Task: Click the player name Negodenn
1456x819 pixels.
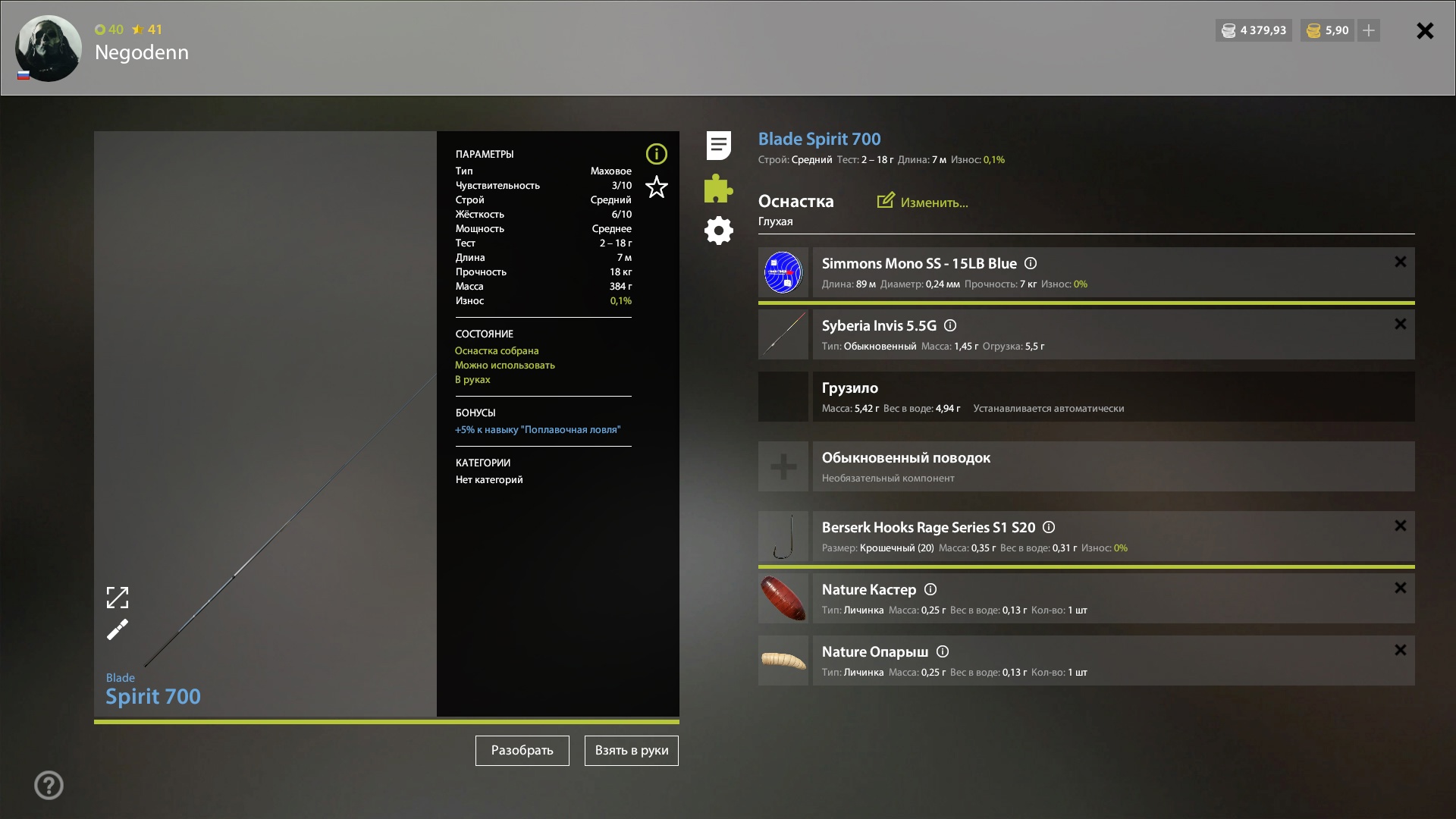Action: (142, 52)
